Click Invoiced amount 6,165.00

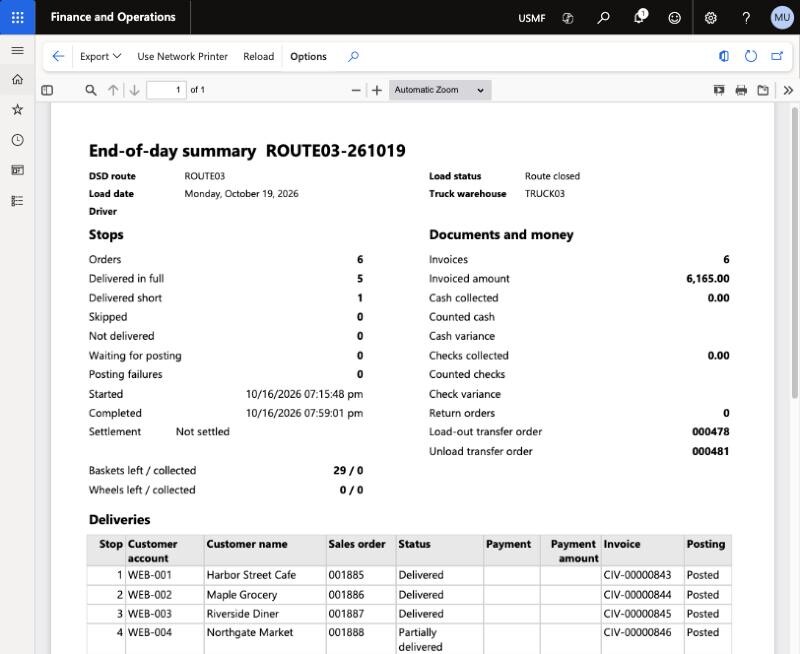coord(708,279)
